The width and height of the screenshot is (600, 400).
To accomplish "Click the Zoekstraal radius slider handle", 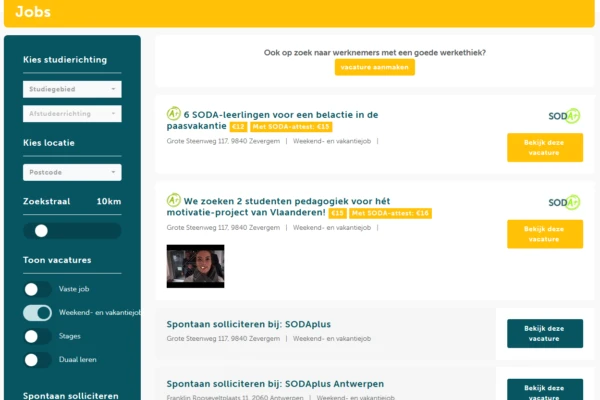I will (x=41, y=230).
